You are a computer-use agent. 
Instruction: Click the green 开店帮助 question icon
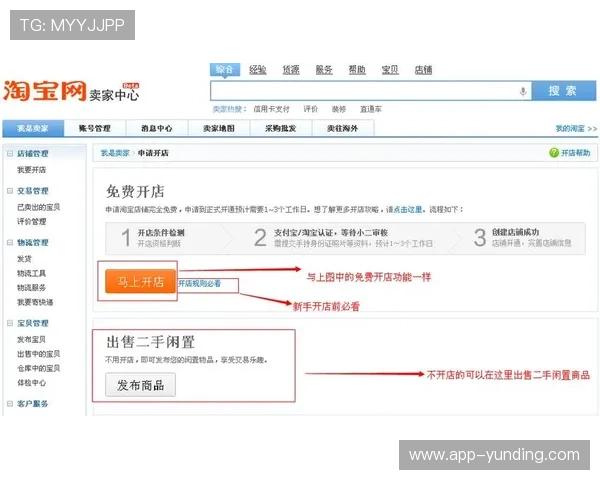coord(554,153)
